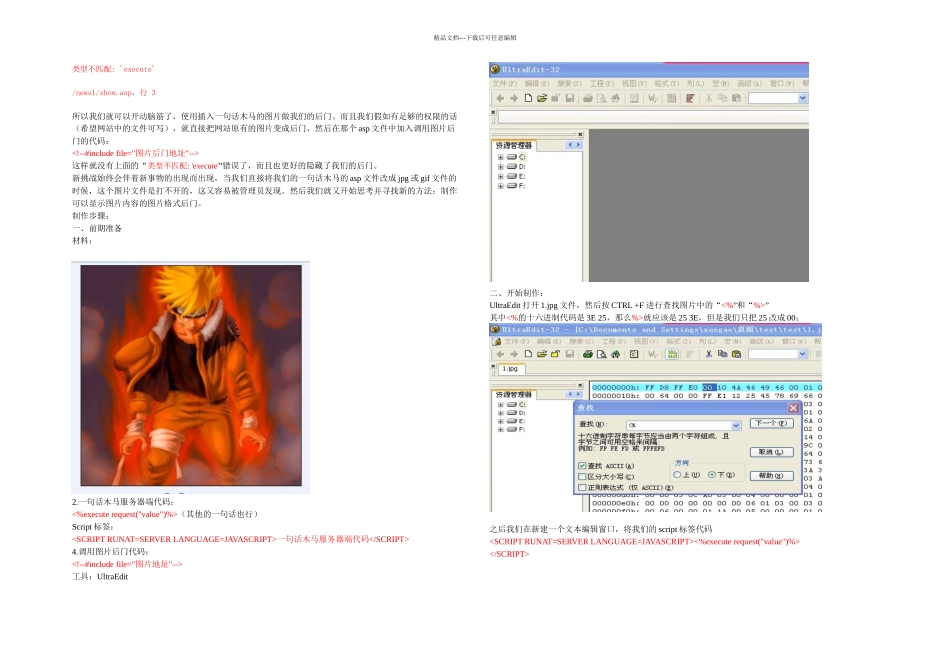Click the Save disk icon in the empty UltraEdit window

(x=570, y=98)
